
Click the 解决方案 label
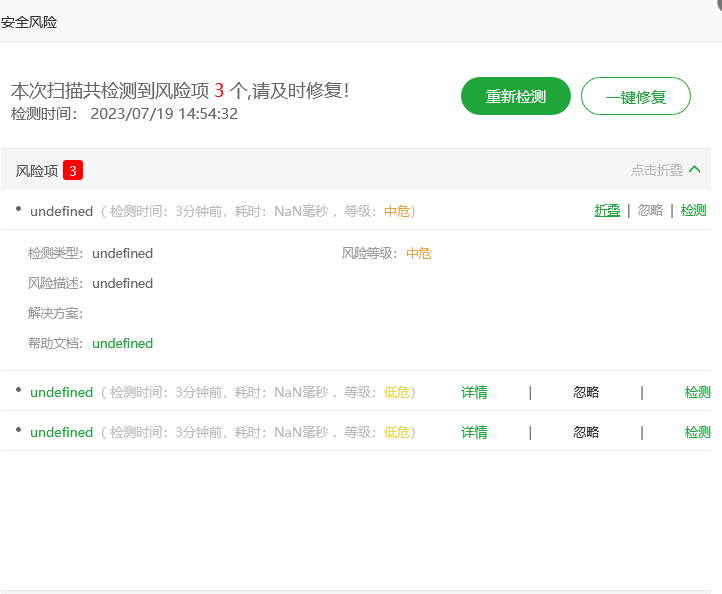(55, 314)
